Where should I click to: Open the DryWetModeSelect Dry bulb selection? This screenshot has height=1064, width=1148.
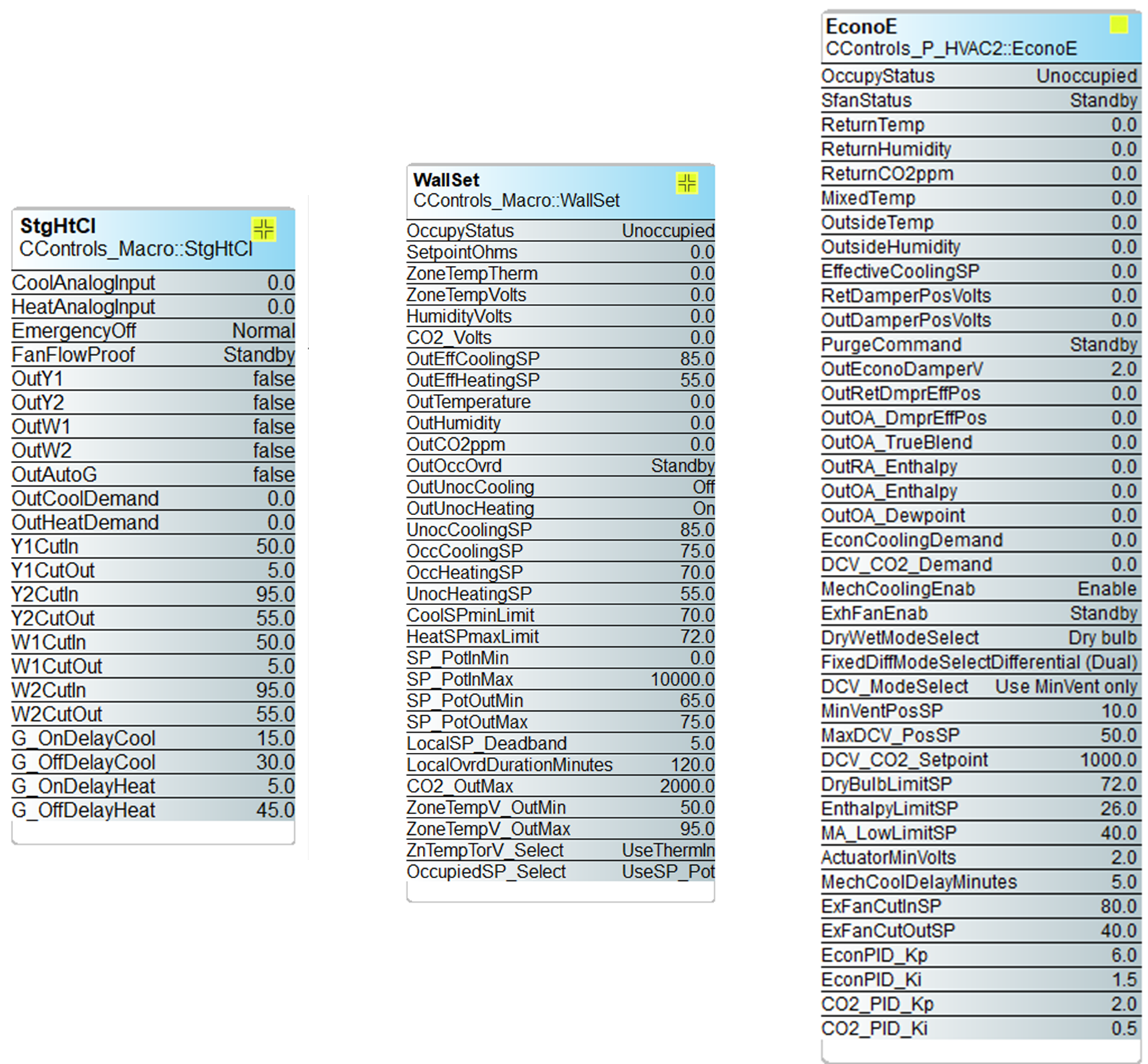[x=1102, y=638]
